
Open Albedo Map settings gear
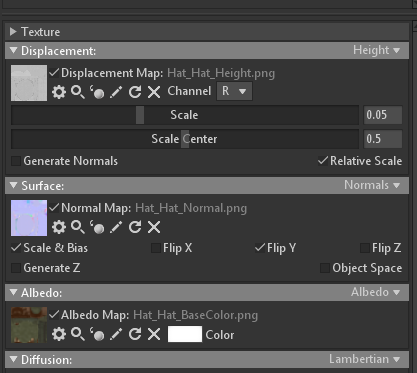pos(59,334)
